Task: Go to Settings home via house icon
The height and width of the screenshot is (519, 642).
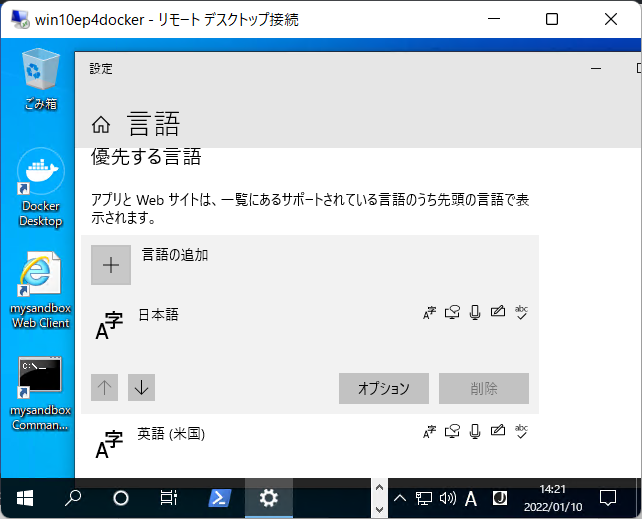Action: 101,124
